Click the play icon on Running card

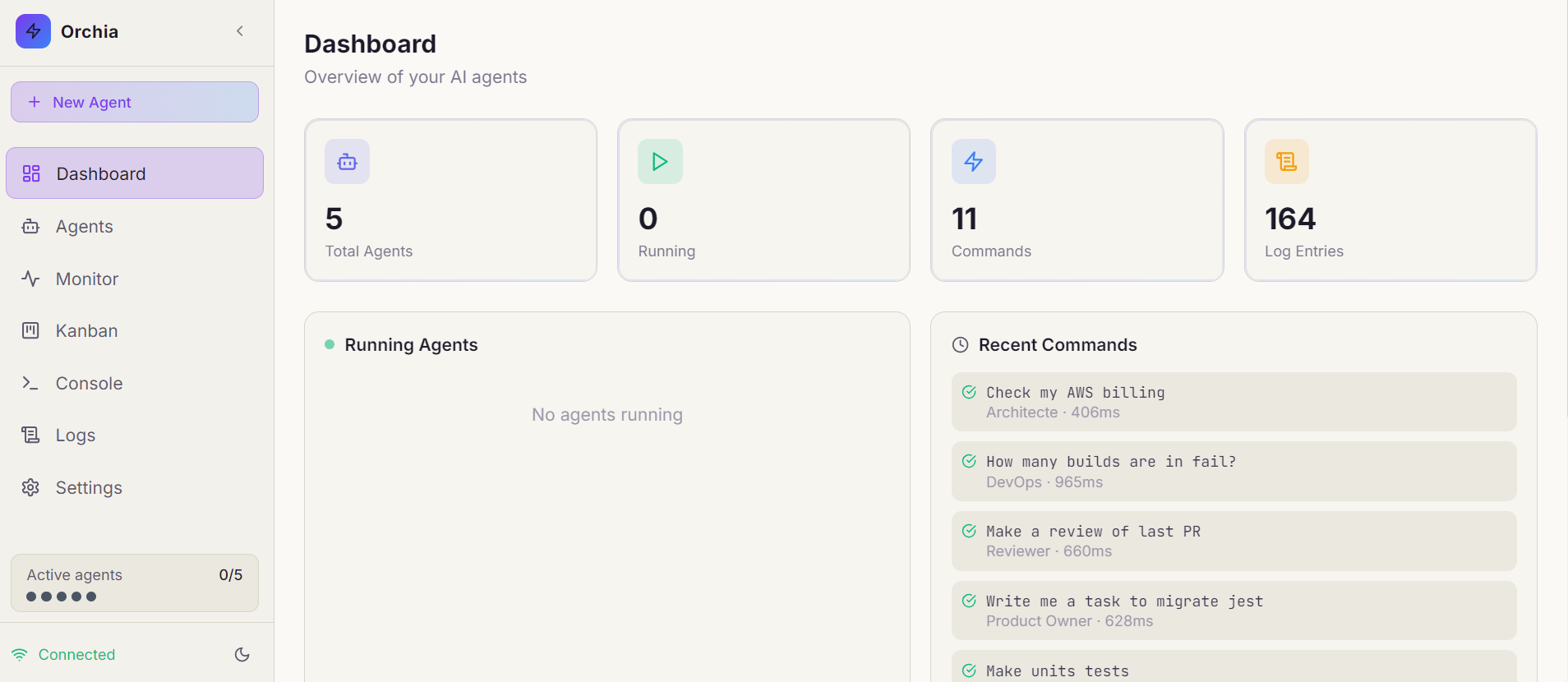660,162
